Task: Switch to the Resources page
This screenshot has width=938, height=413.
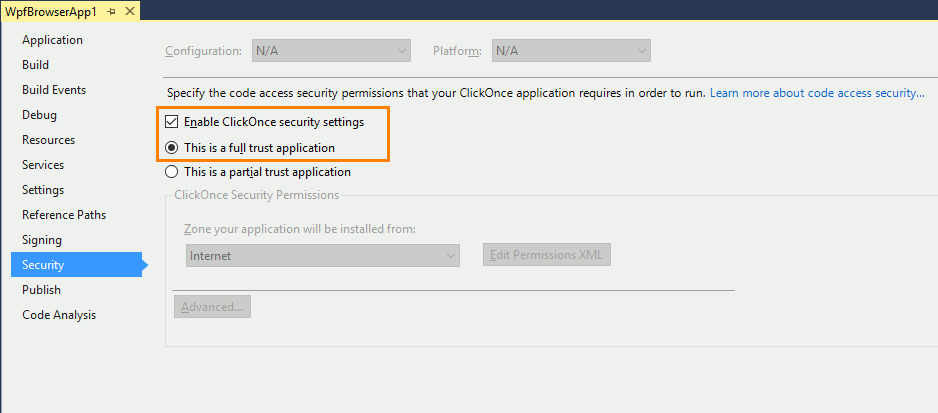Action: pos(48,140)
